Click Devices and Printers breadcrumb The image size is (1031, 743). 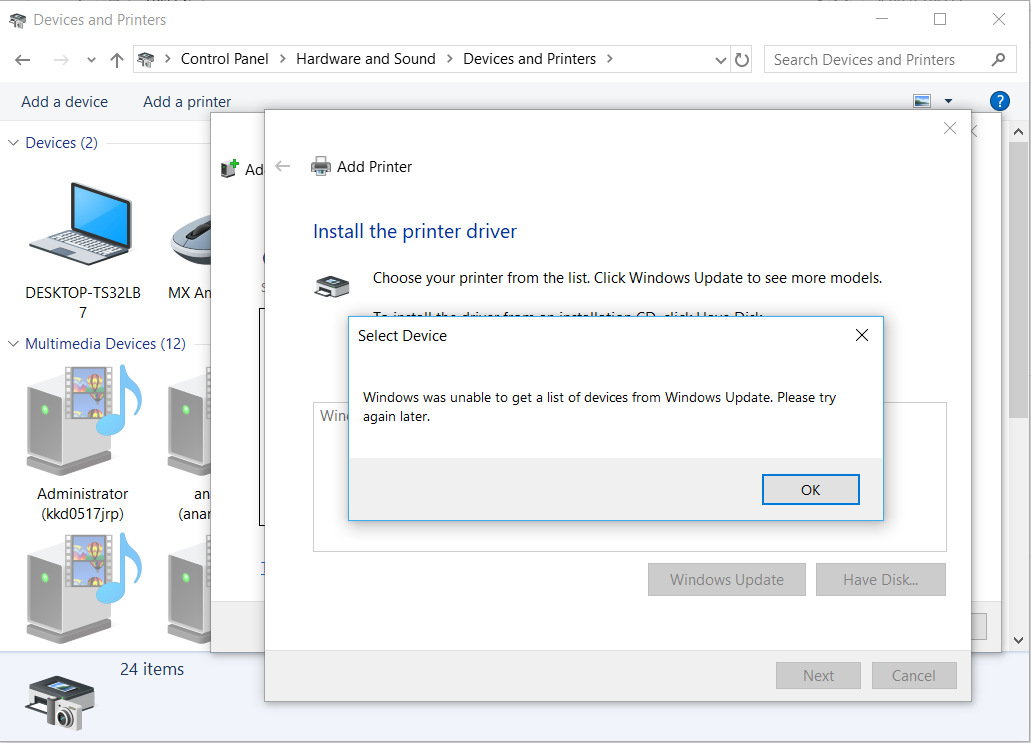coord(529,59)
